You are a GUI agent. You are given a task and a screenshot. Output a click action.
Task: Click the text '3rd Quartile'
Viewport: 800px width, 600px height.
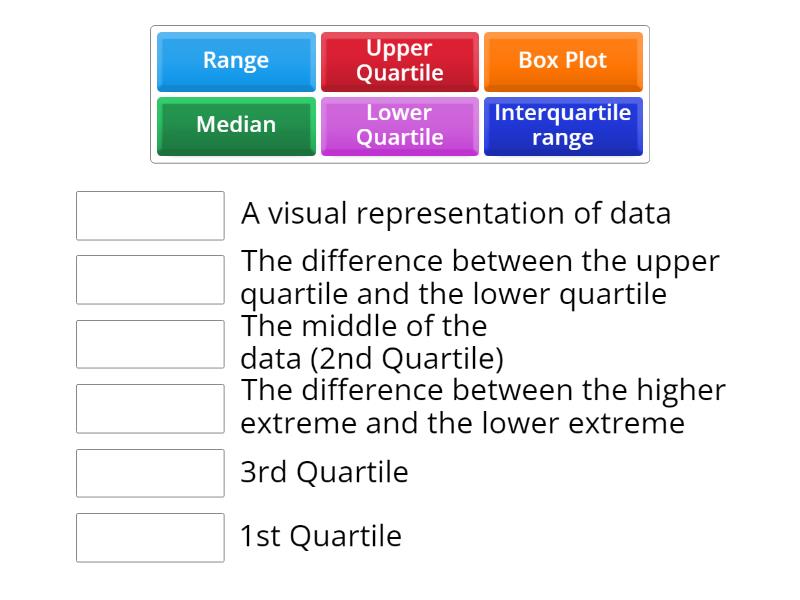(322, 471)
